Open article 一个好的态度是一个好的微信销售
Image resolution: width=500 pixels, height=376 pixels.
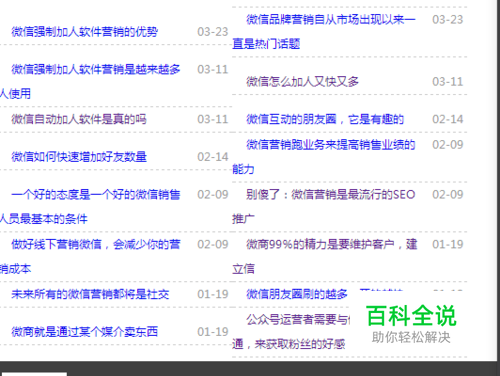(x=96, y=194)
